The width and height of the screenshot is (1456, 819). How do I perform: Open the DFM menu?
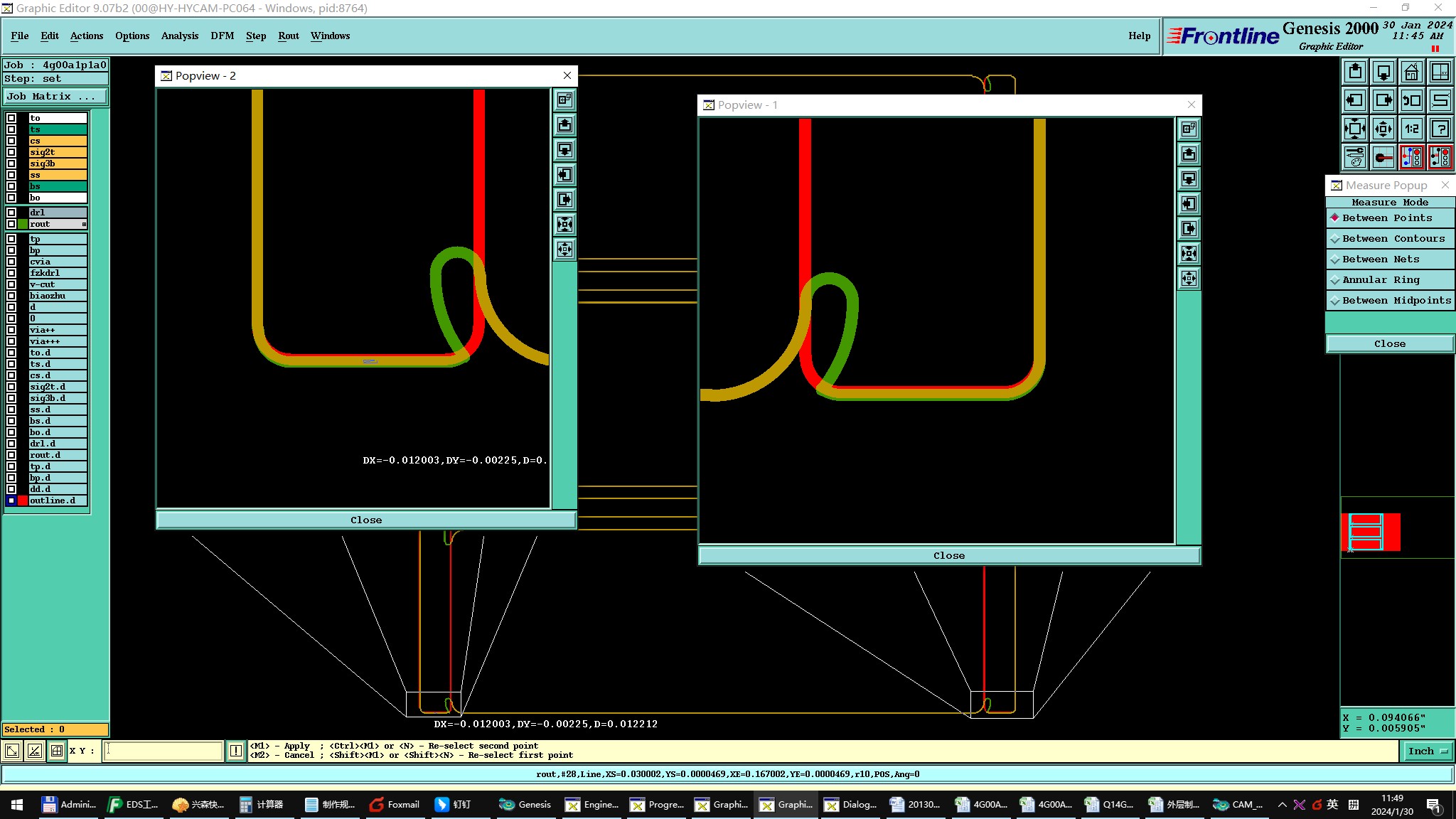click(x=222, y=36)
